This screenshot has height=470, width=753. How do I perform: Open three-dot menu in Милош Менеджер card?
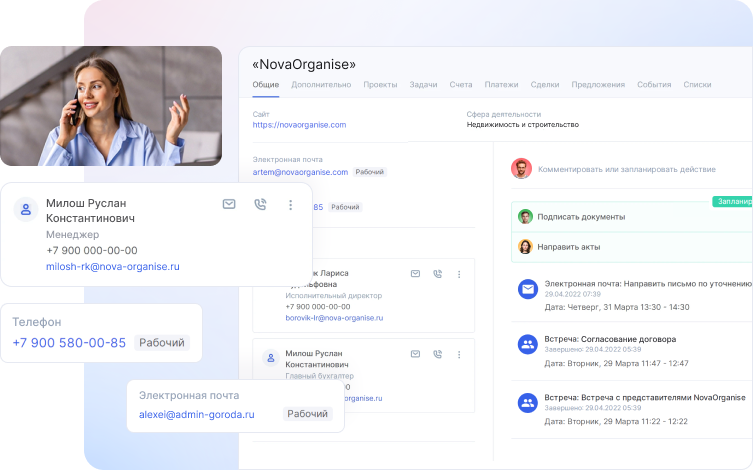tap(291, 204)
